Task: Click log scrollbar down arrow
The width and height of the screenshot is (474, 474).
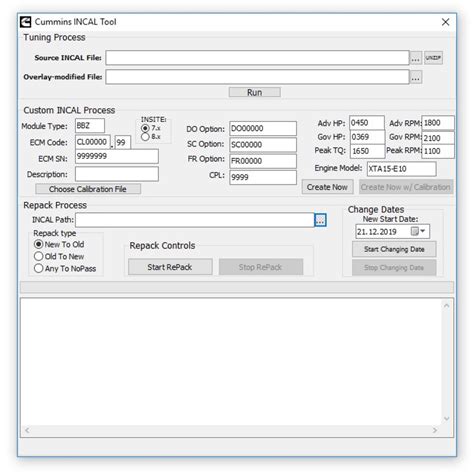Action: click(x=447, y=419)
